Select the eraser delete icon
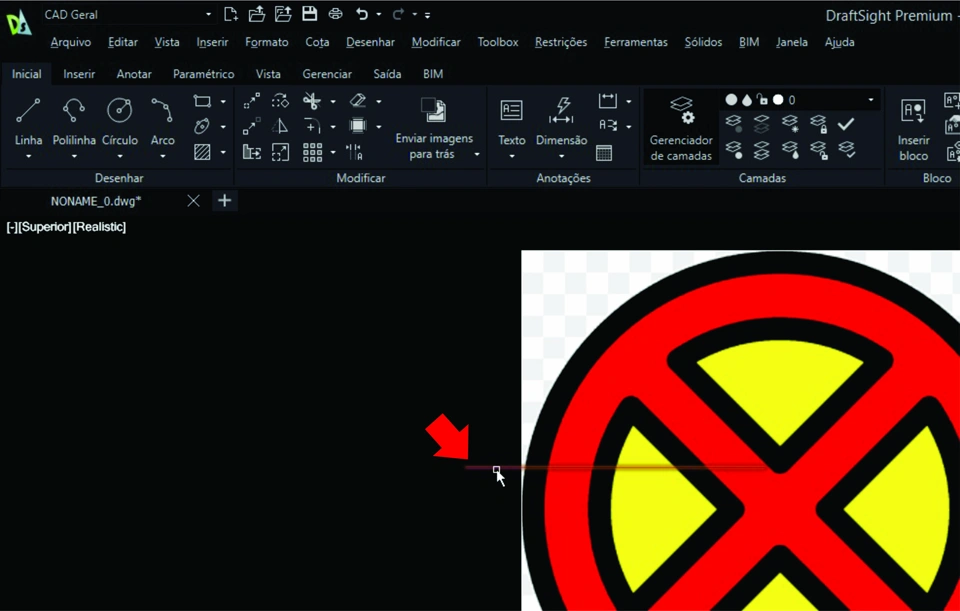The height and width of the screenshot is (611, 960). [x=358, y=101]
